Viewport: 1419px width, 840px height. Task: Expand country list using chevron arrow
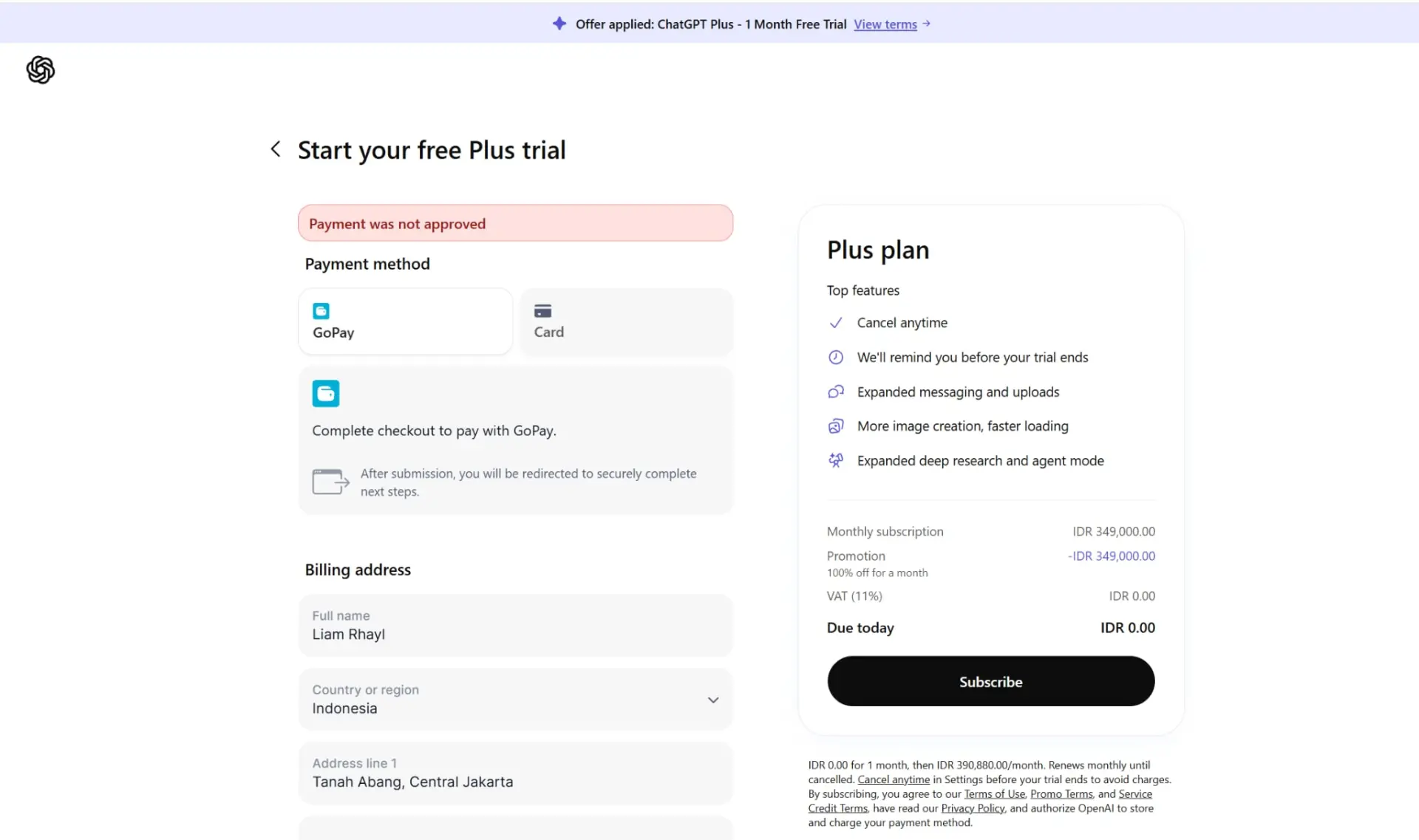713,700
